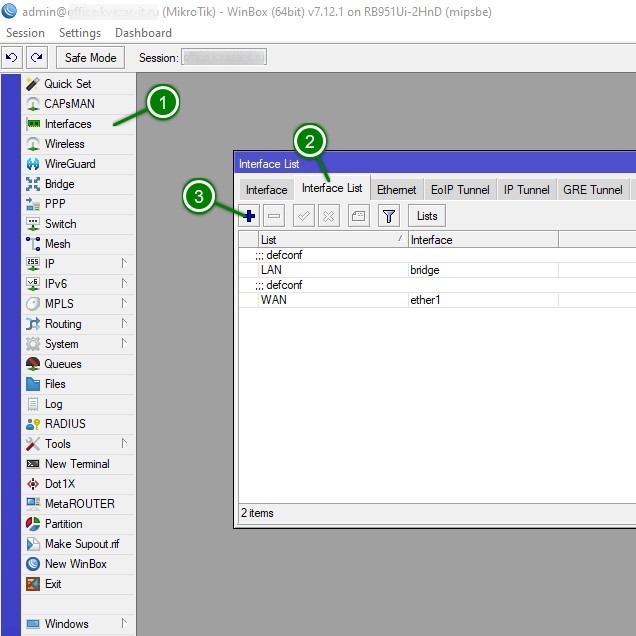Screen dimensions: 636x636
Task: Launch New Terminal
Action: pos(79,464)
